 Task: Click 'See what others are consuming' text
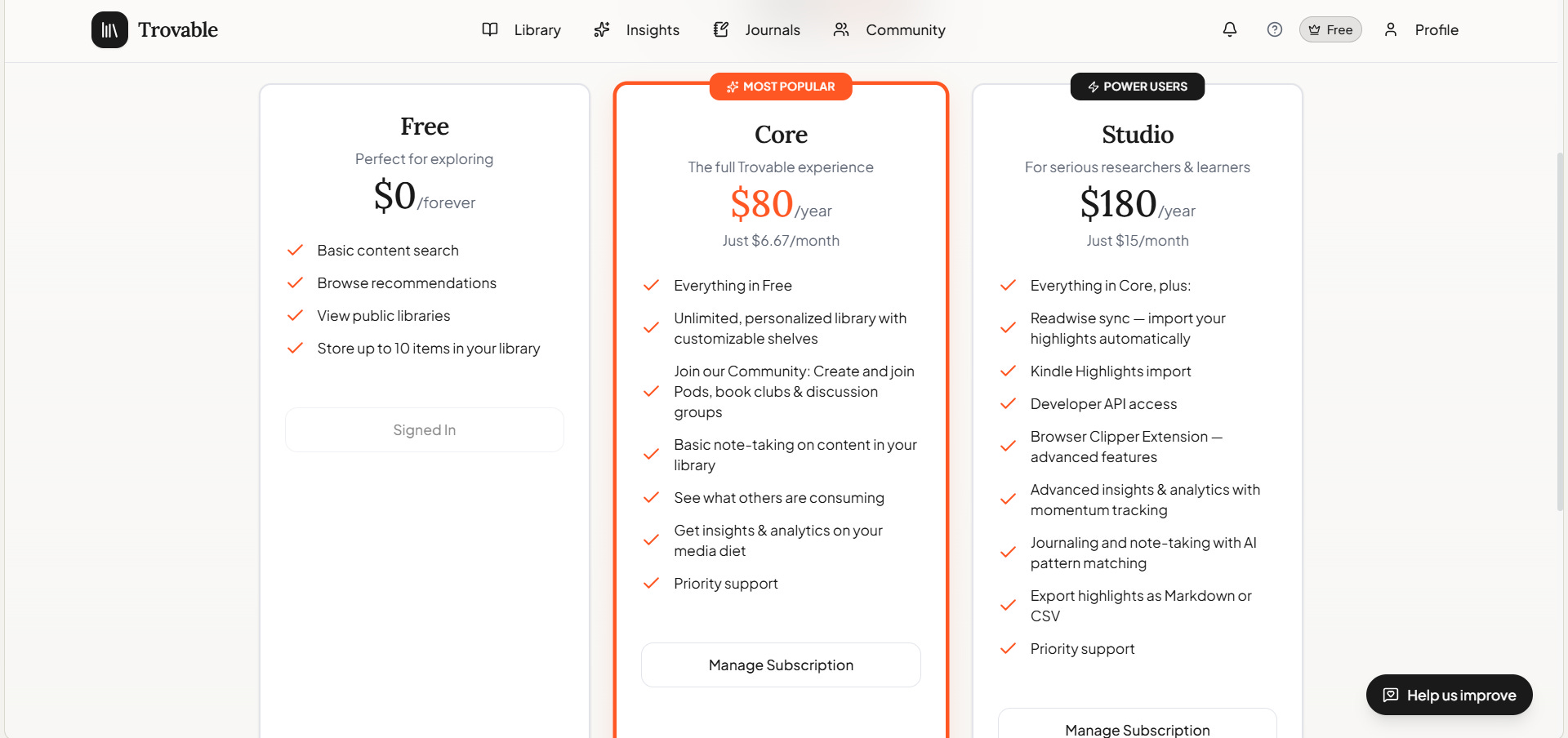coord(779,498)
